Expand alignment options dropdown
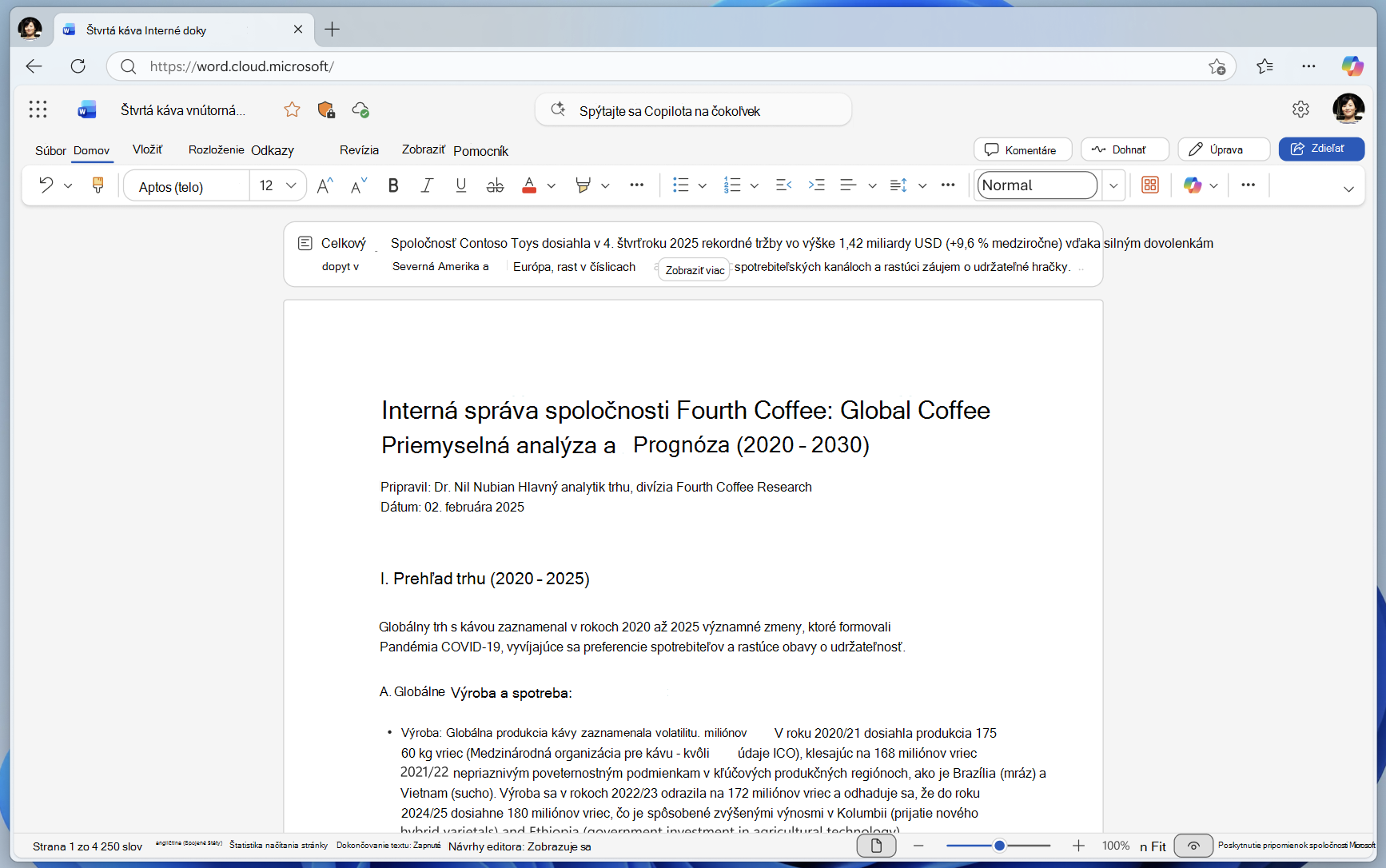This screenshot has width=1386, height=868. 872,185
